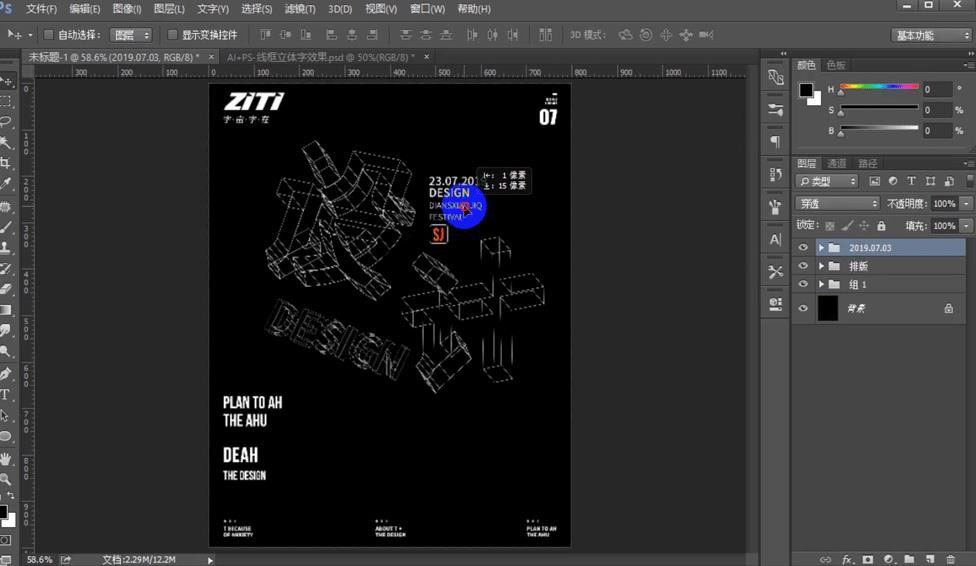The image size is (976, 566).
Task: Select the Eyedropper tool
Action: [x=6, y=184]
